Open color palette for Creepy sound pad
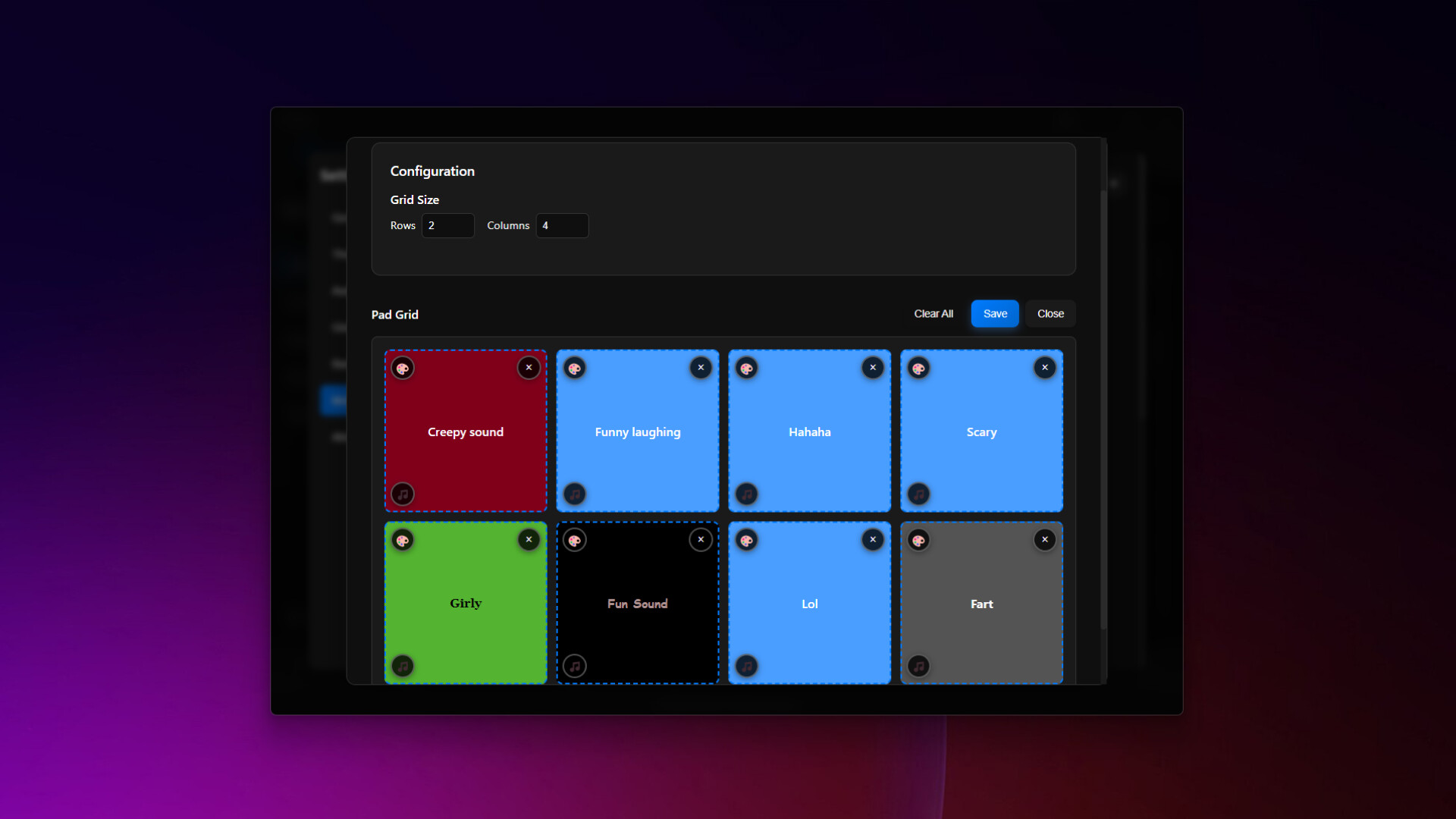 pyautogui.click(x=403, y=369)
